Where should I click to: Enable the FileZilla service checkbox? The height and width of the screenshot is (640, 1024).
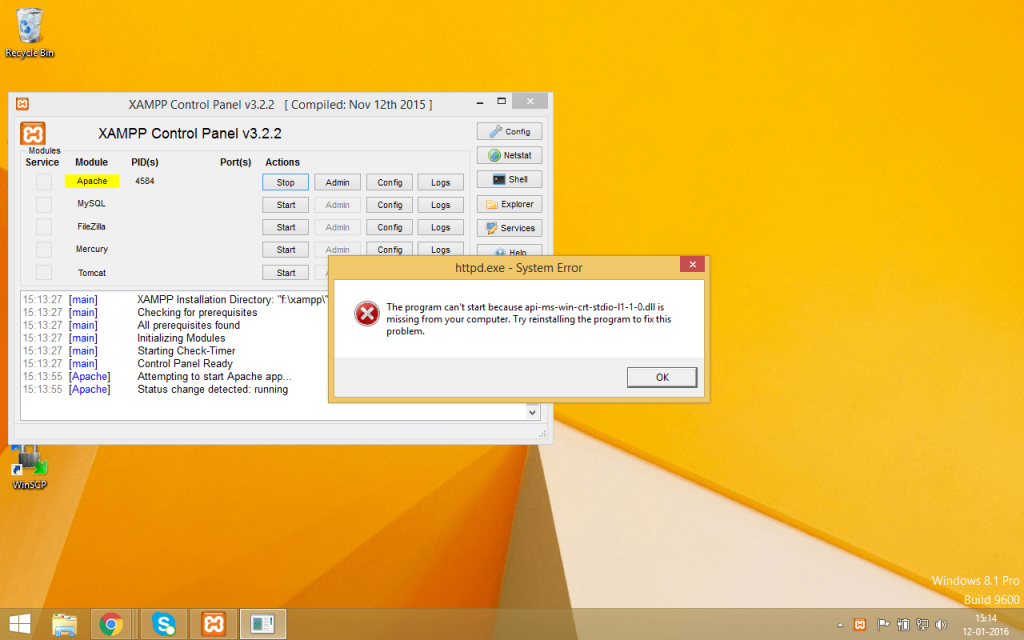coord(42,227)
